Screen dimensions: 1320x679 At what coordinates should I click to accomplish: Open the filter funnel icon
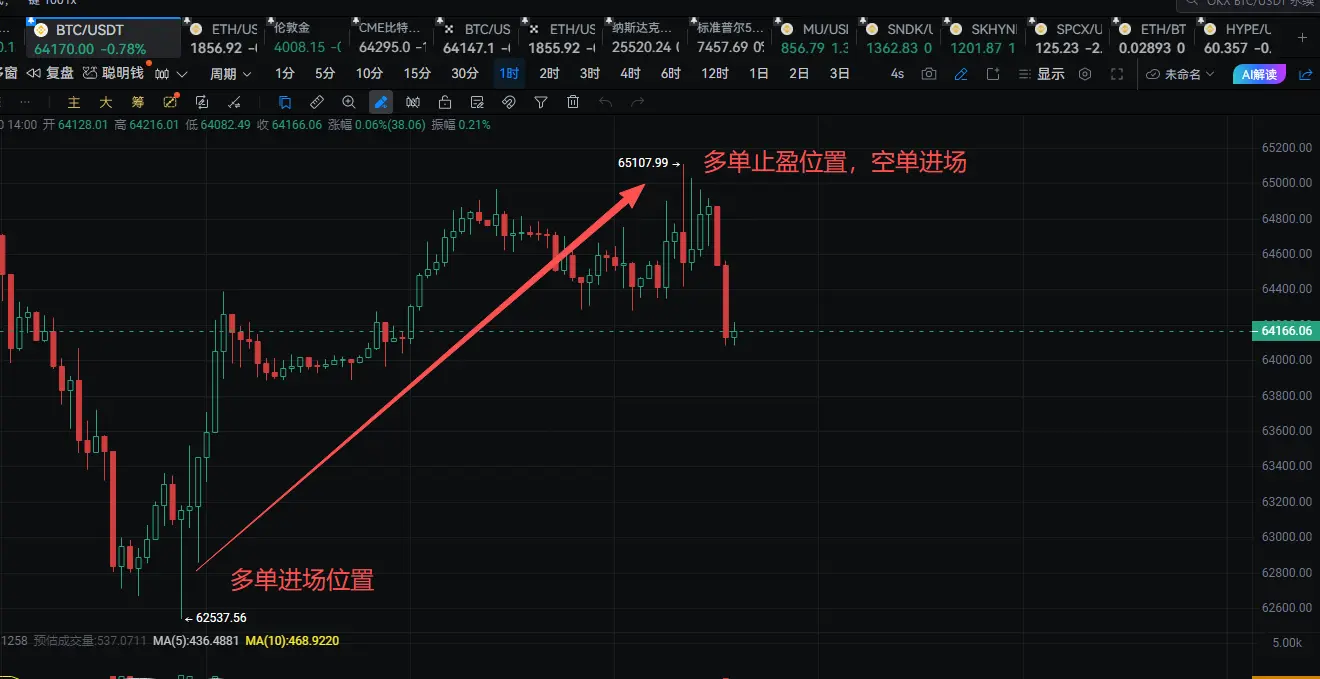point(541,102)
